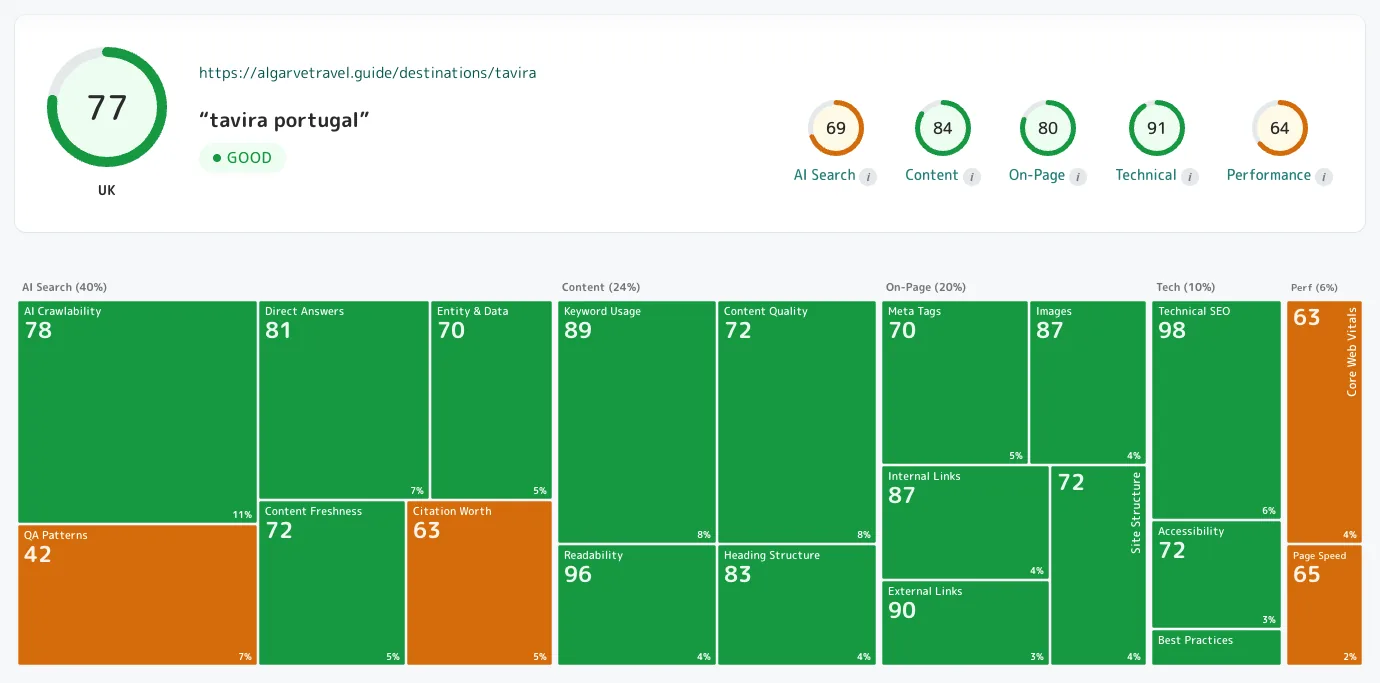The width and height of the screenshot is (1380, 683).
Task: Open the Best Practices tile
Action: (x=1216, y=648)
